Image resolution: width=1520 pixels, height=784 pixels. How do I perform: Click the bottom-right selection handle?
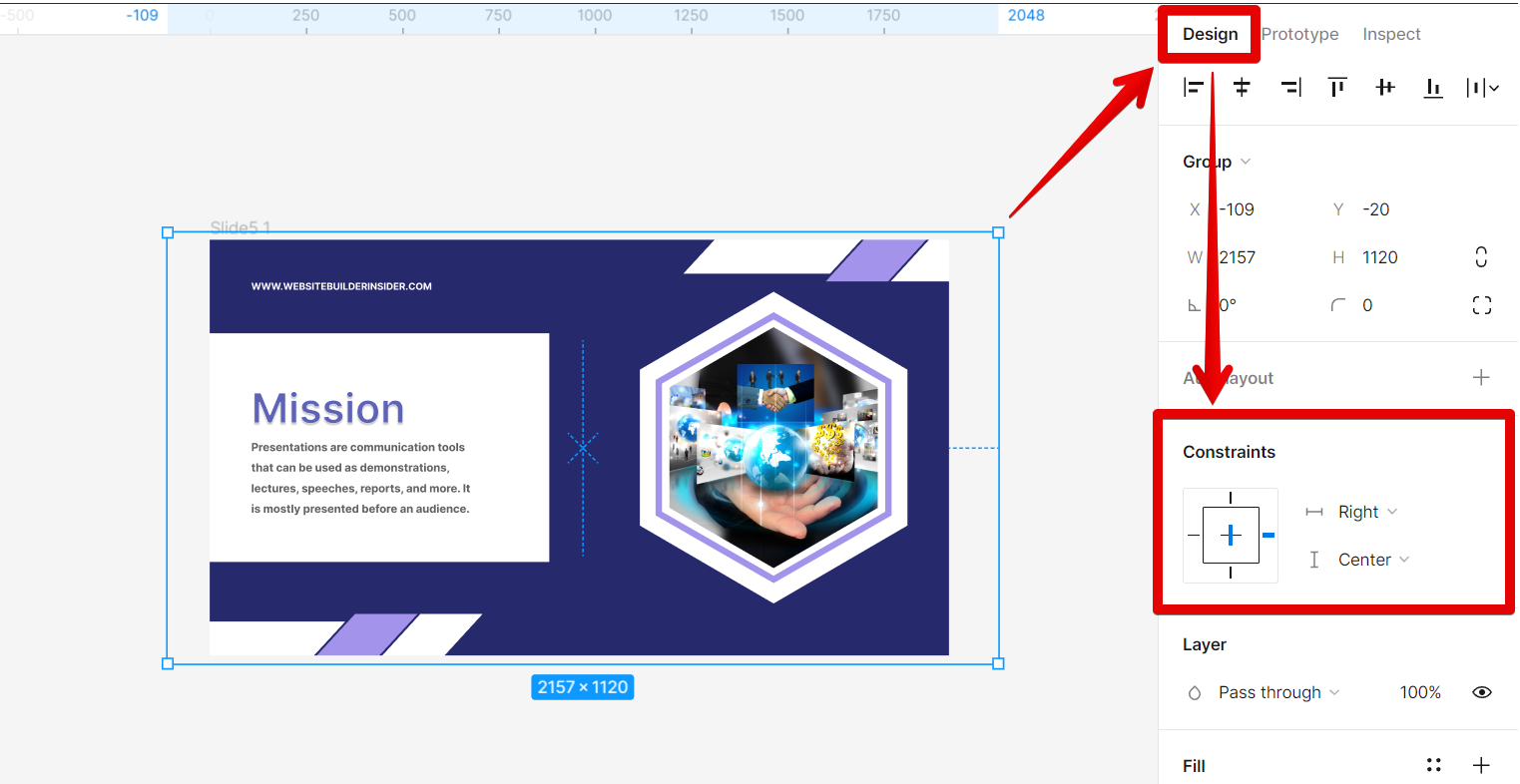998,663
